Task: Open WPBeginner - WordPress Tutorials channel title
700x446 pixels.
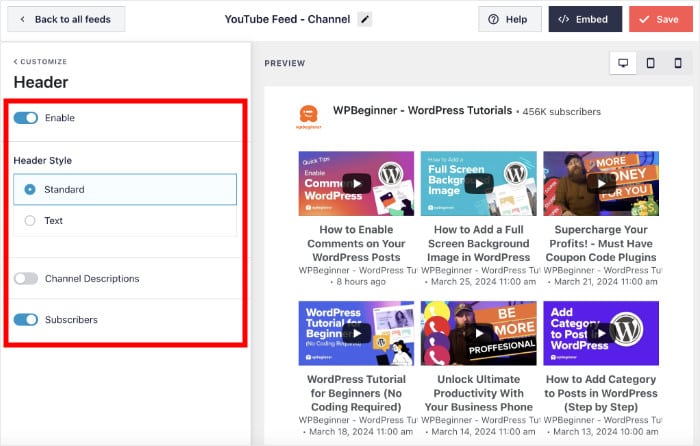Action: [x=422, y=110]
